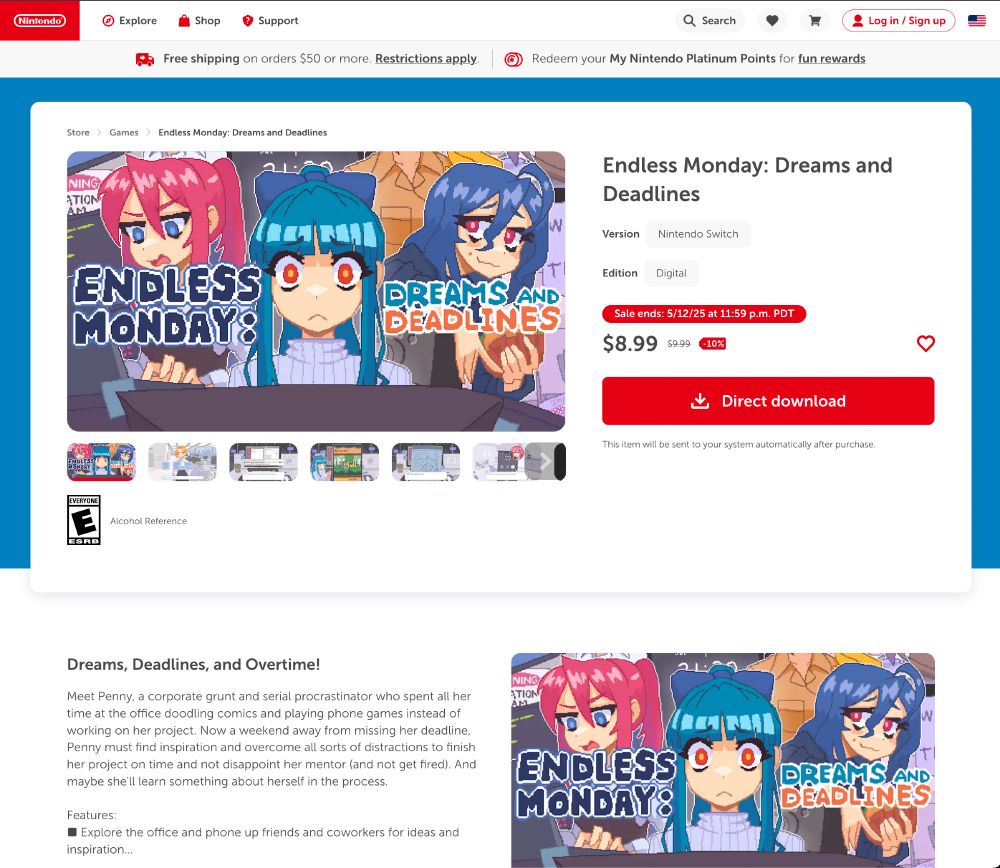
Task: Open the Shop menu
Action: pos(199,20)
